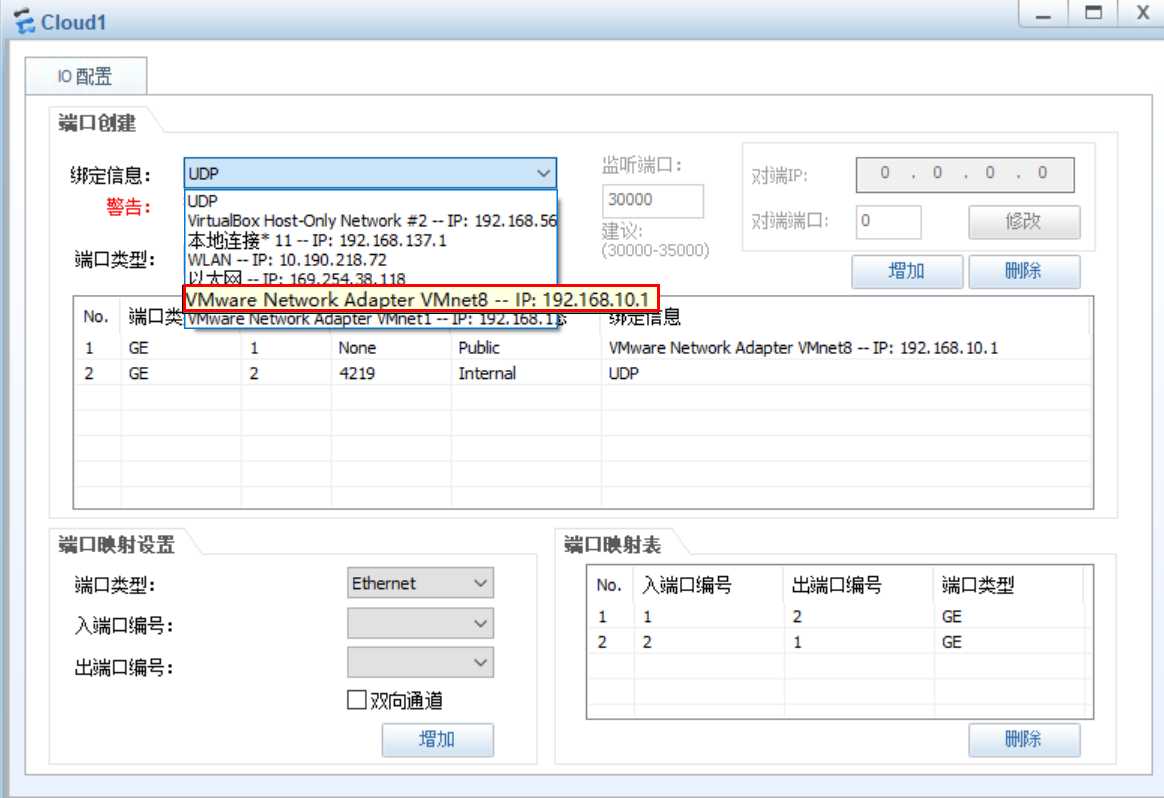The width and height of the screenshot is (1164, 798).
Task: Select 以太网 169.254.38.118 entry
Action: pos(370,278)
